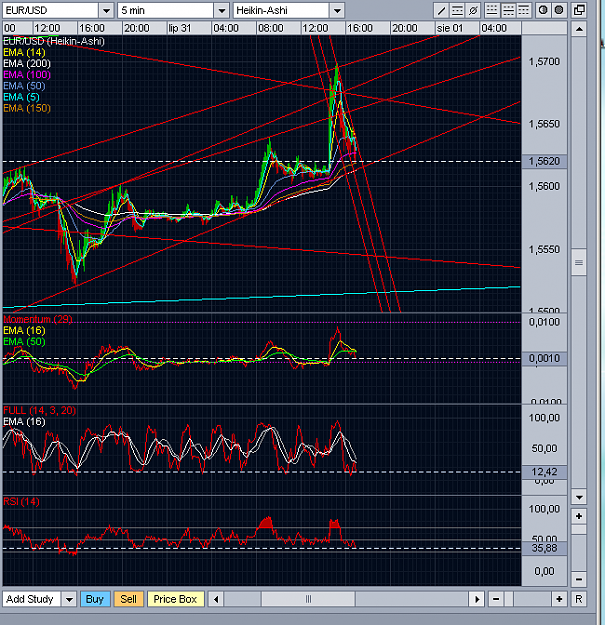Open the EUR/USD instrument dropdown
This screenshot has height=625, width=605.
[106, 10]
